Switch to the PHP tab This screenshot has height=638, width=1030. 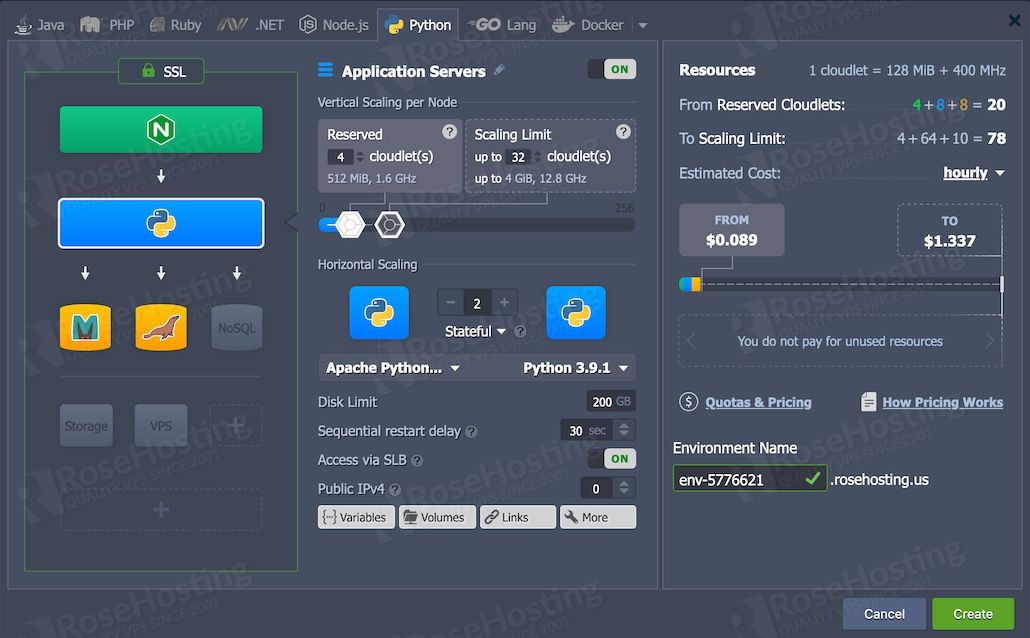tap(107, 25)
